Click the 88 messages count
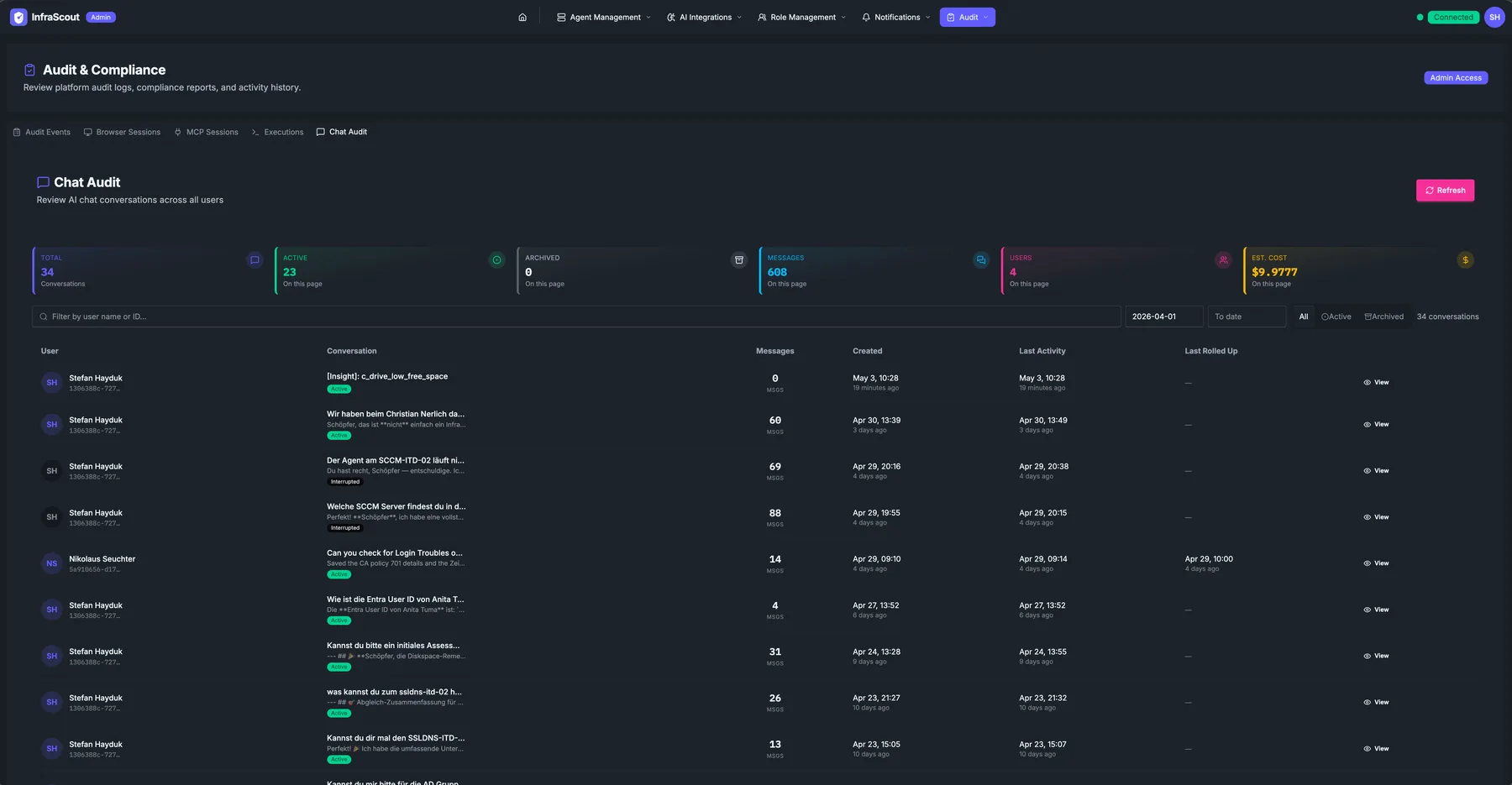This screenshot has width=1512, height=785. [775, 513]
